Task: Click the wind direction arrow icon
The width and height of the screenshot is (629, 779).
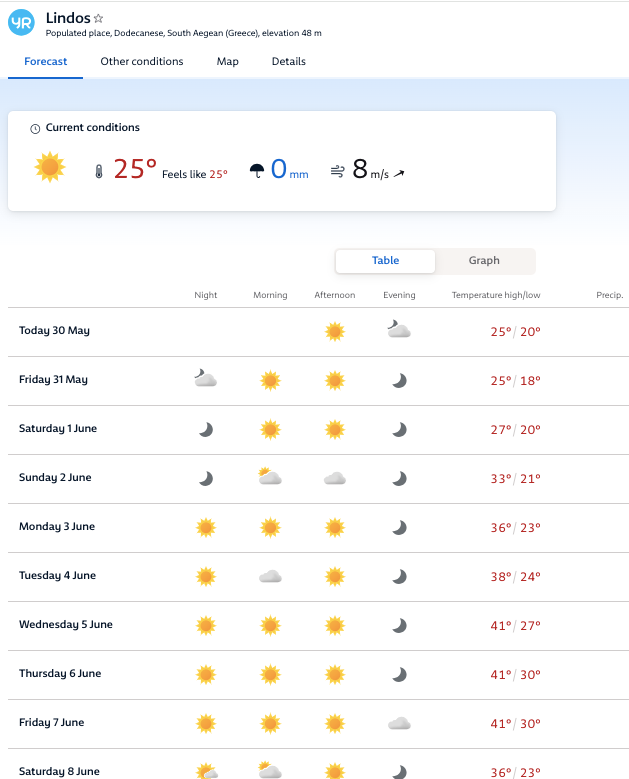Action: 399,173
